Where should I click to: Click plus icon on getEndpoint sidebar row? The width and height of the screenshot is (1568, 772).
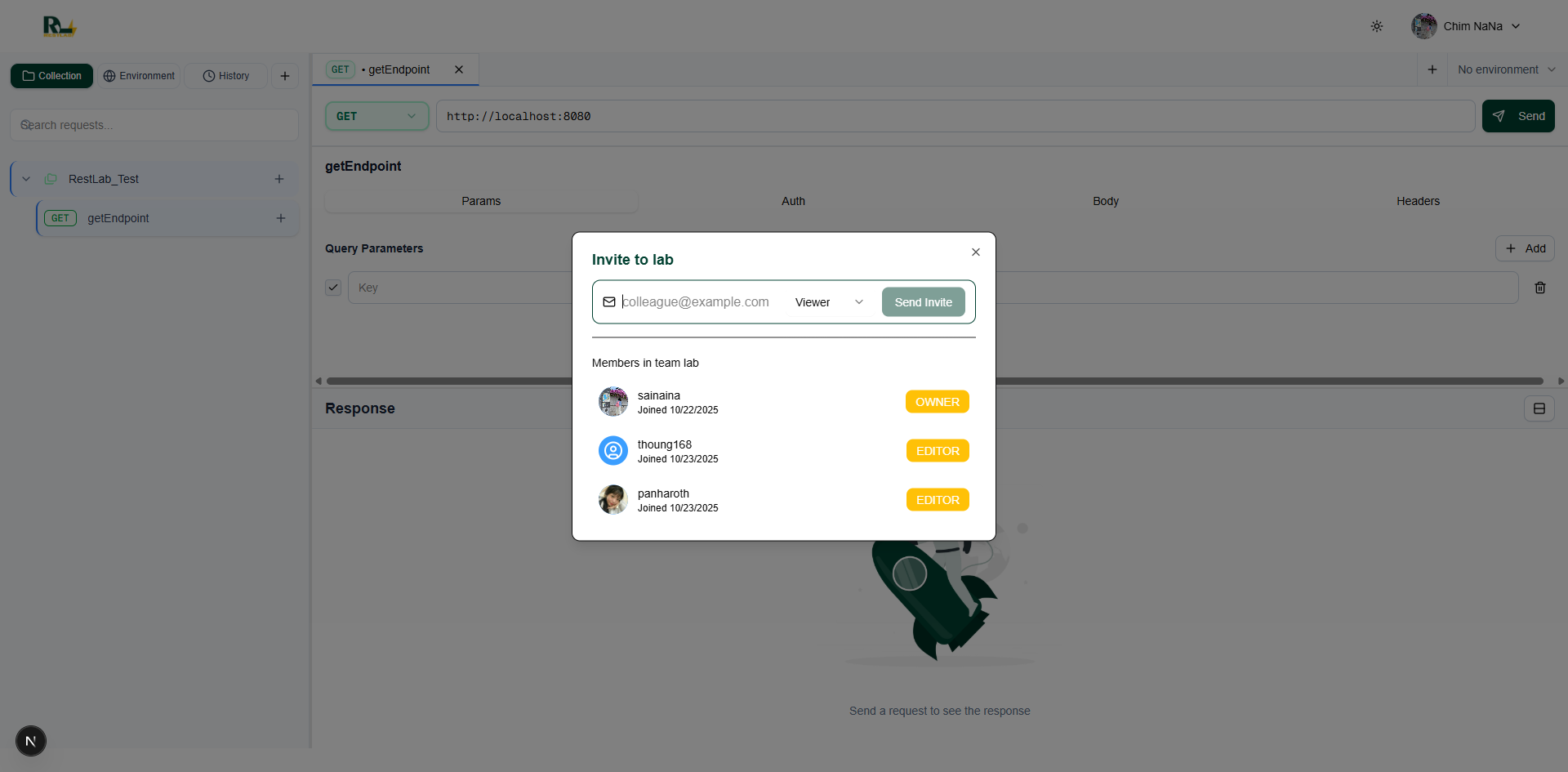pos(281,218)
